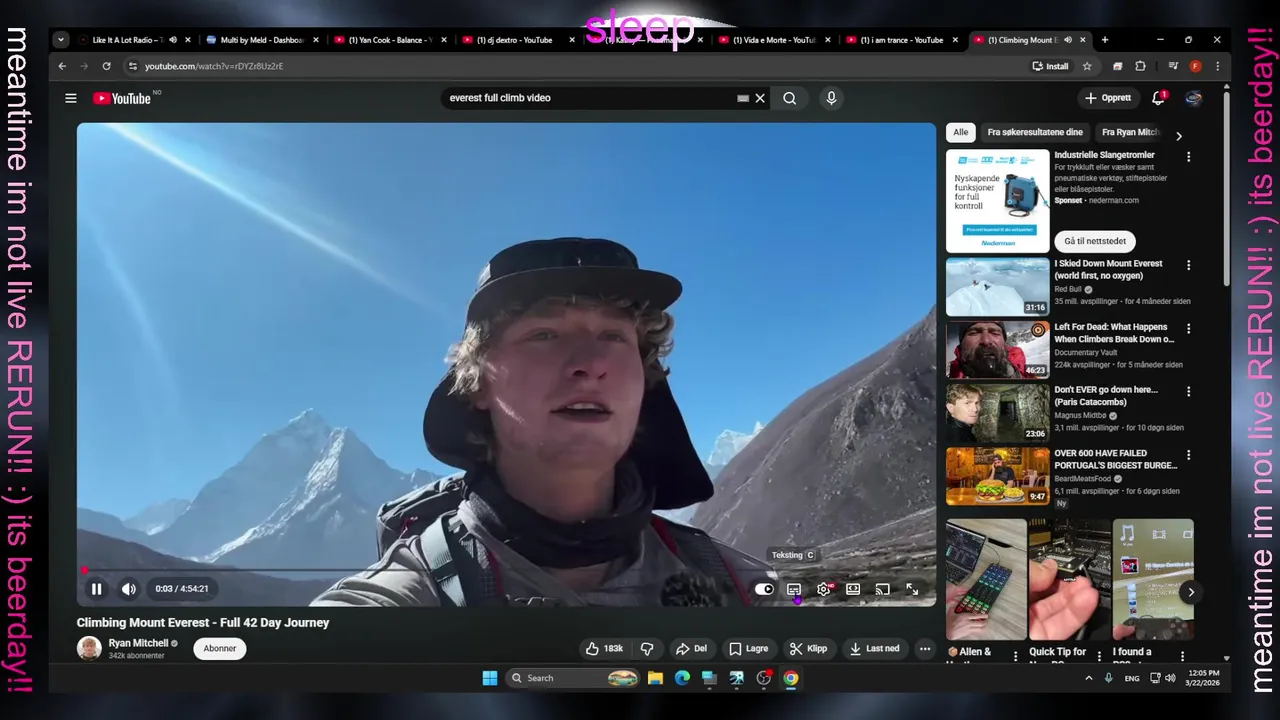Save the video with Lagre button

coord(749,648)
